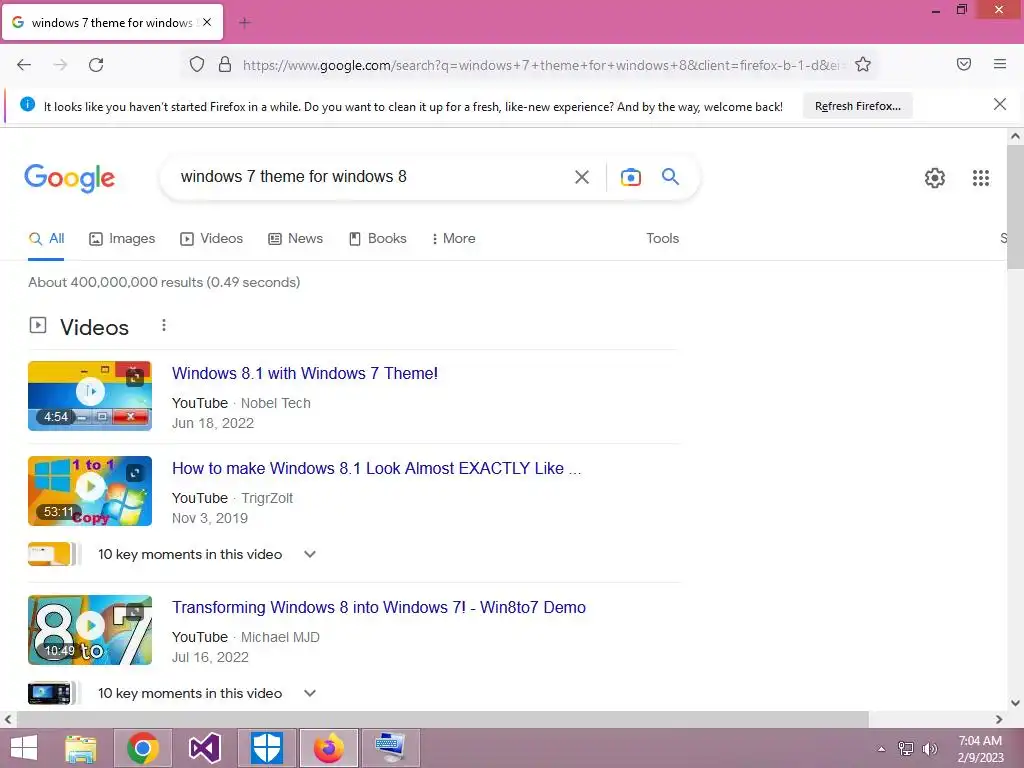This screenshot has width=1024, height=768.
Task: Reload the current page
Action: pyautogui.click(x=96, y=65)
